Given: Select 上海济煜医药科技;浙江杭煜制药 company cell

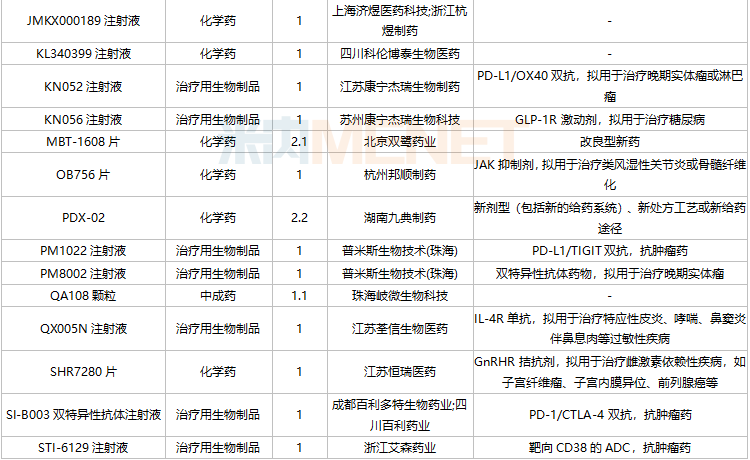Looking at the screenshot, I should 400,21.
